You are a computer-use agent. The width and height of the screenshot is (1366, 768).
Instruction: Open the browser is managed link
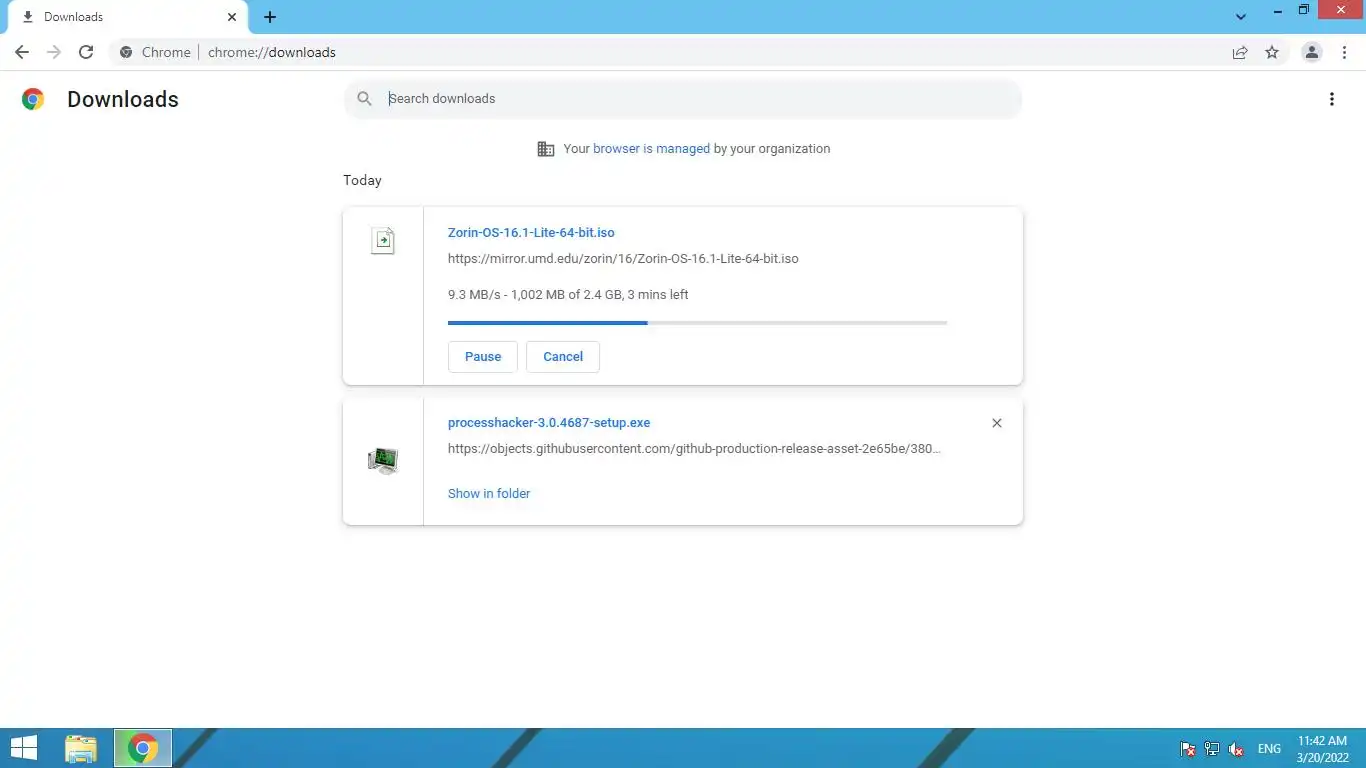point(651,148)
